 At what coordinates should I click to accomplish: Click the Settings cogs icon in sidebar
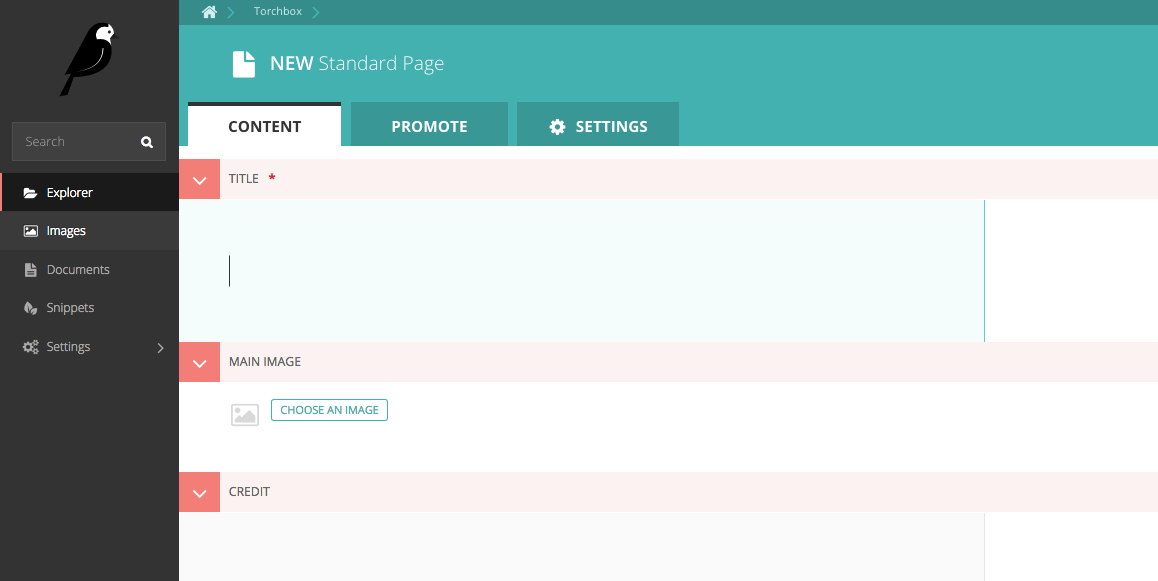point(30,347)
